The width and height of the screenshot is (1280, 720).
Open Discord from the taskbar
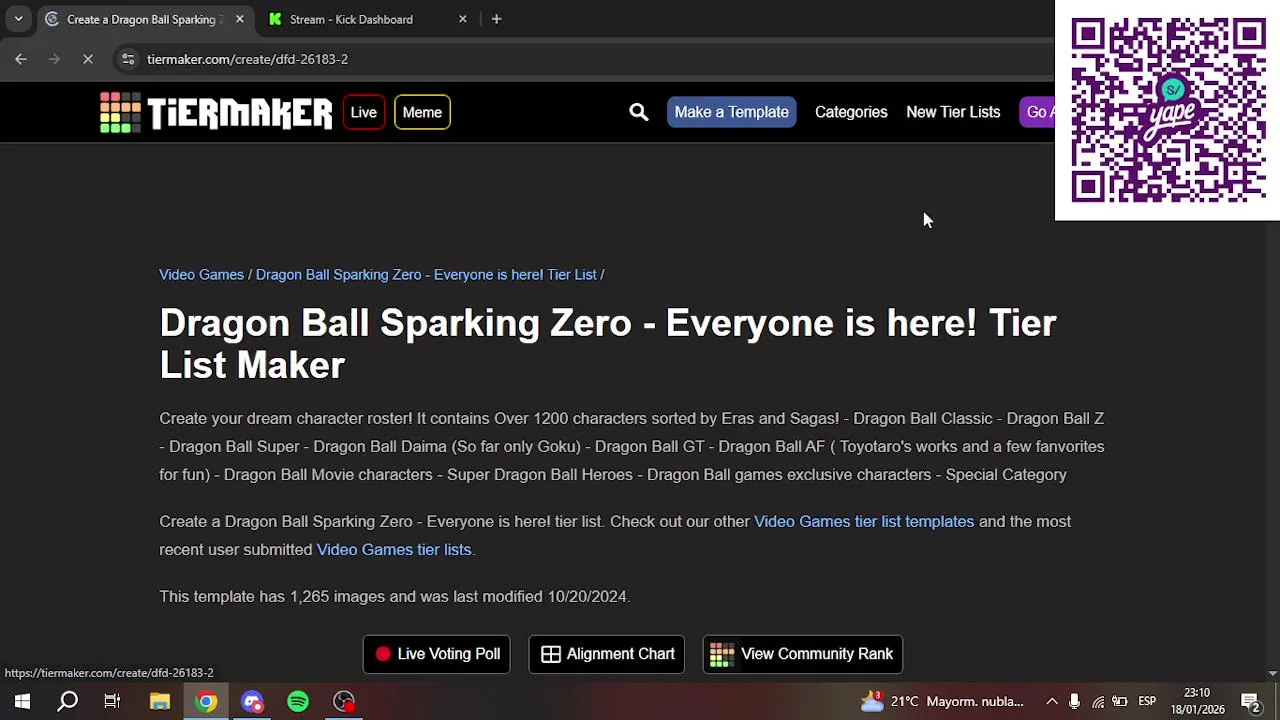pos(252,701)
